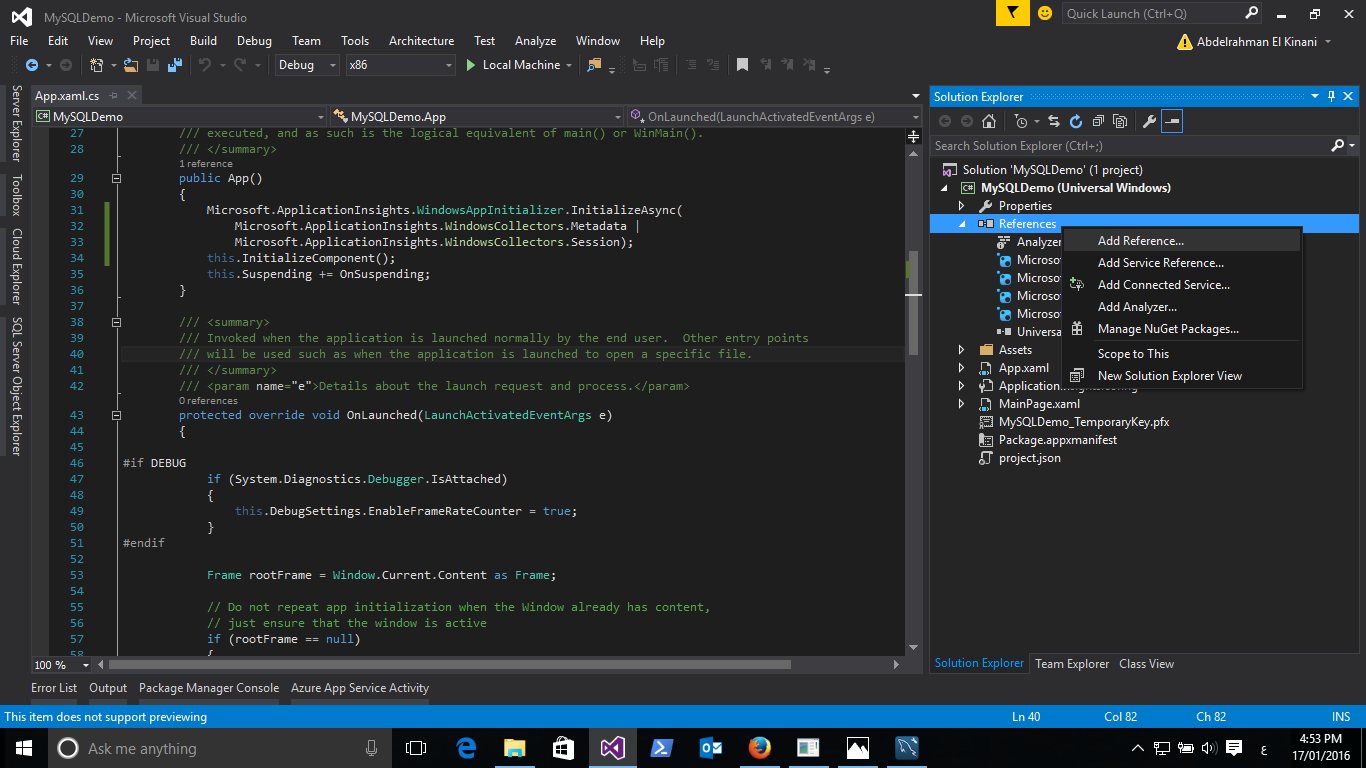Choose Manage NuGet Packages... menu entry
This screenshot has width=1366, height=768.
coord(1168,329)
